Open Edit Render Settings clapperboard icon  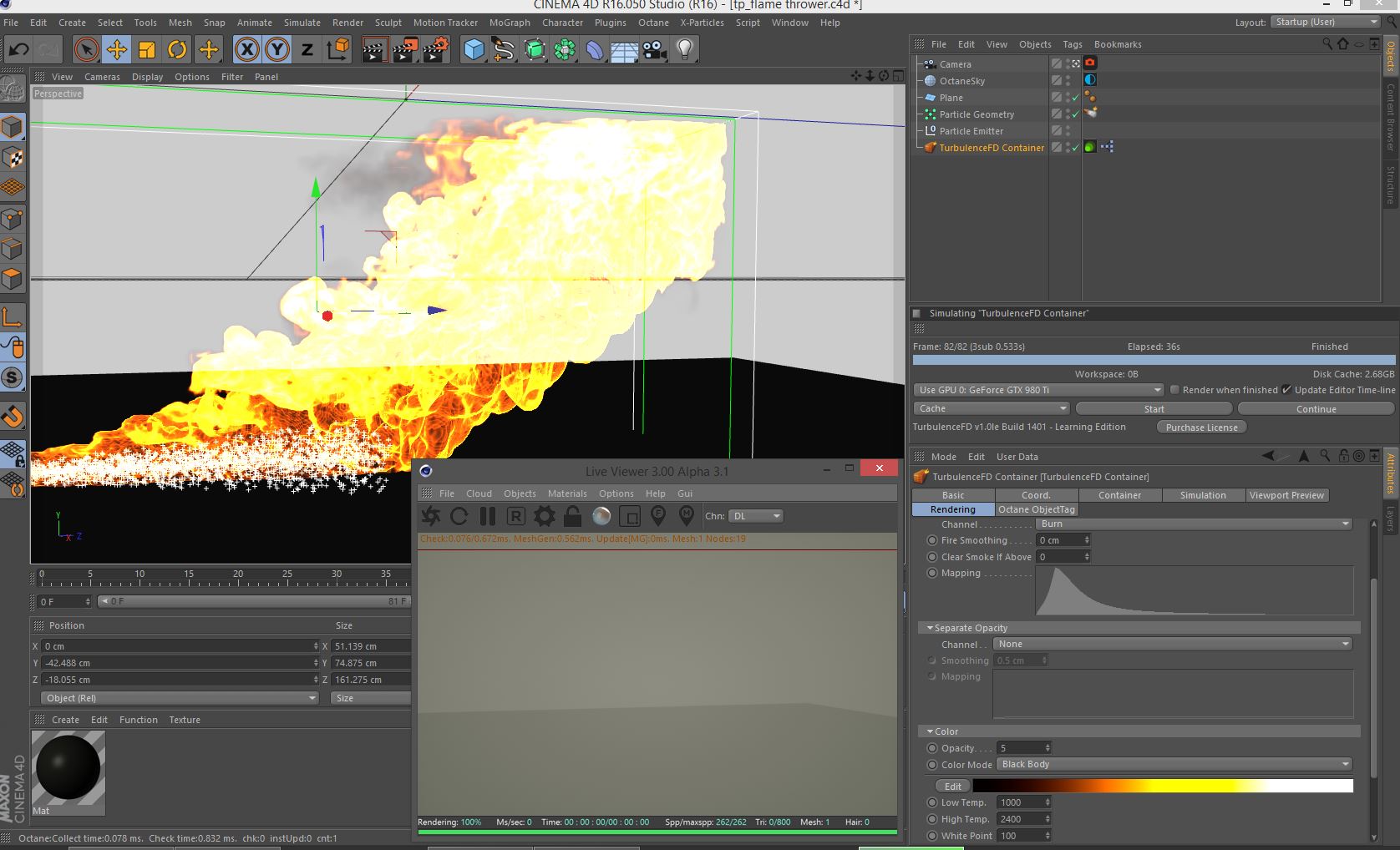point(435,50)
